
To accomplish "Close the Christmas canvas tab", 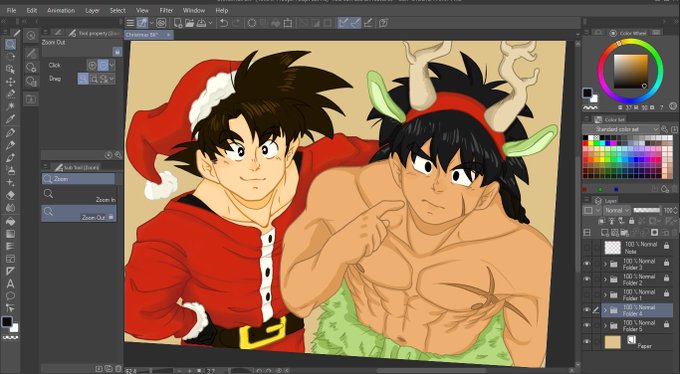I will point(169,34).
